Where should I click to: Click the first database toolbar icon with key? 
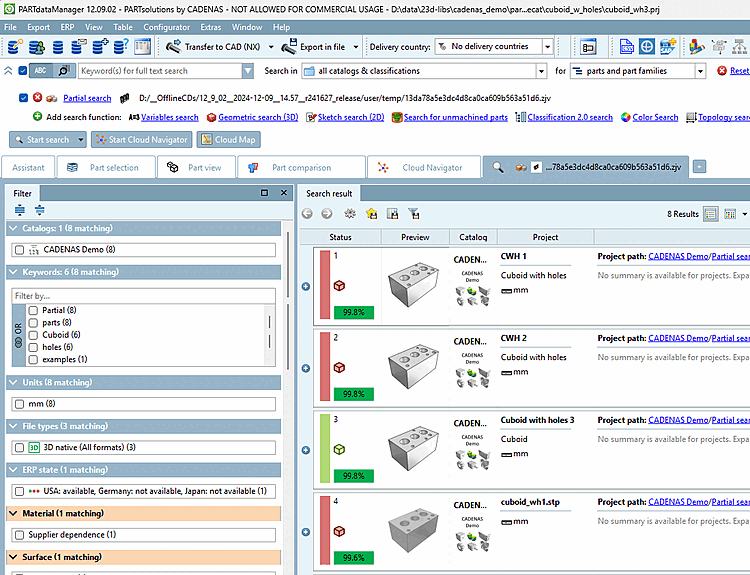(15, 46)
